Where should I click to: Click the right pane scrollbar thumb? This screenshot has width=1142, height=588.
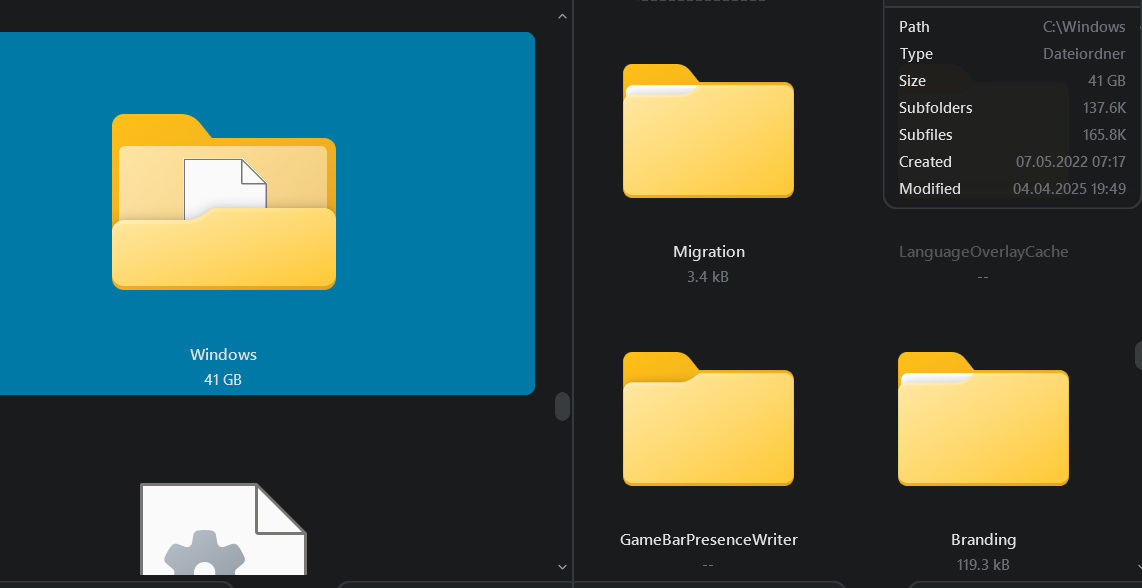1138,355
